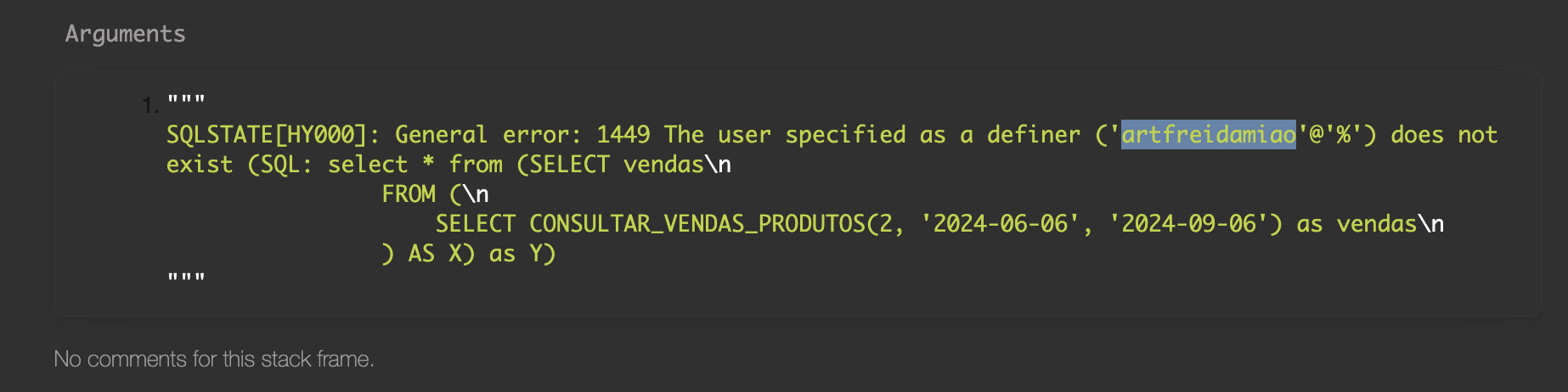
Task: Click the '2024-09-06' end date
Action: coord(1188,224)
